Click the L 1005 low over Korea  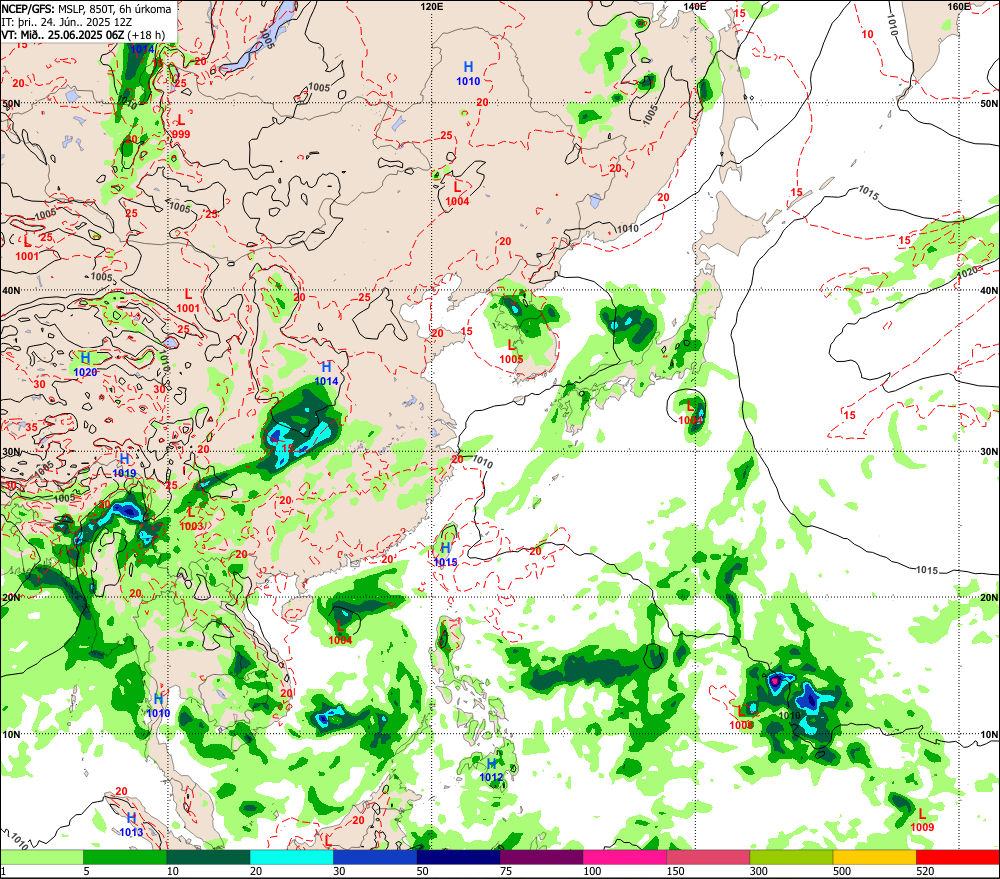[x=511, y=351]
